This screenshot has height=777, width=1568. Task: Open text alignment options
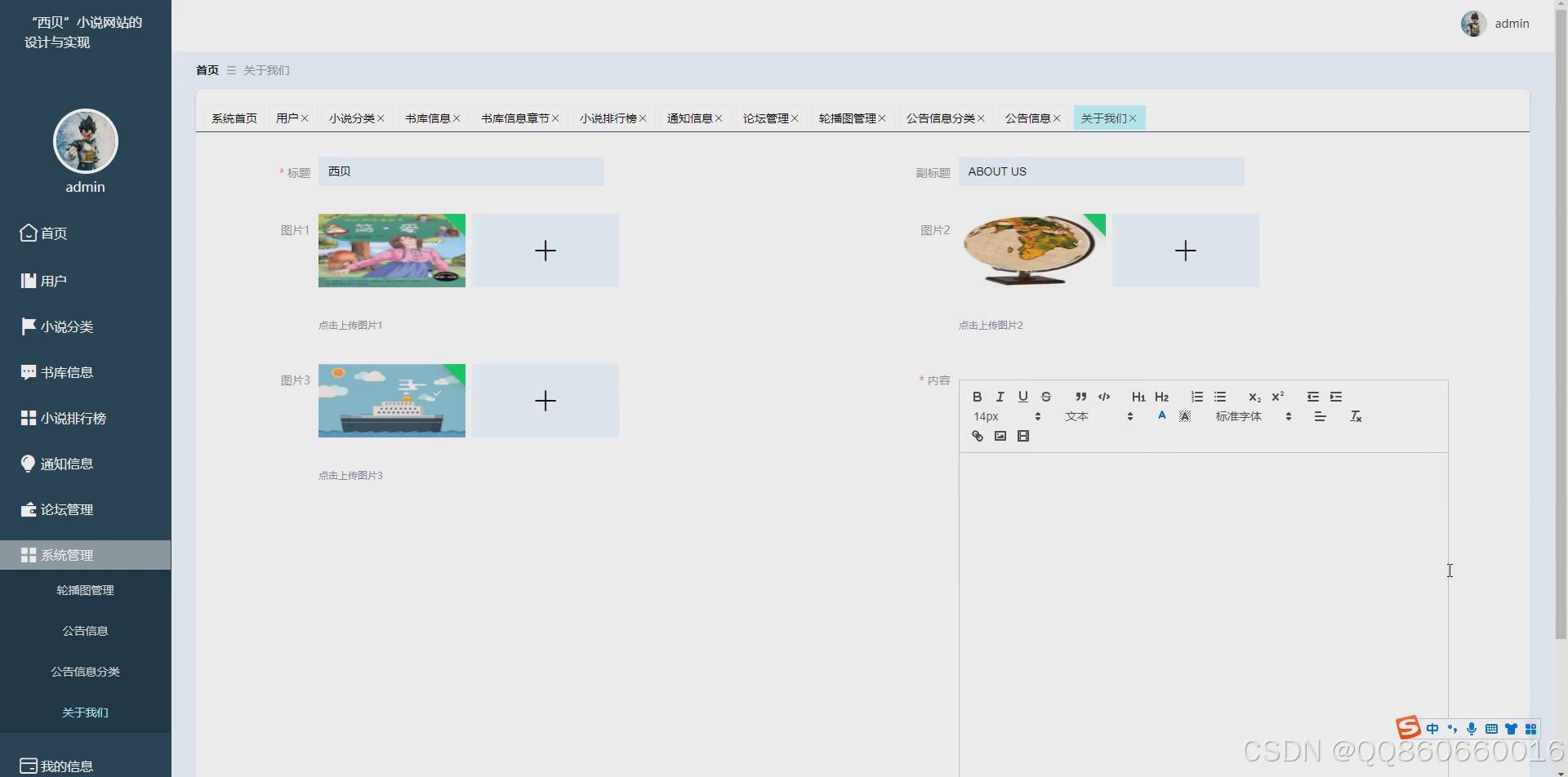pyautogui.click(x=1320, y=416)
